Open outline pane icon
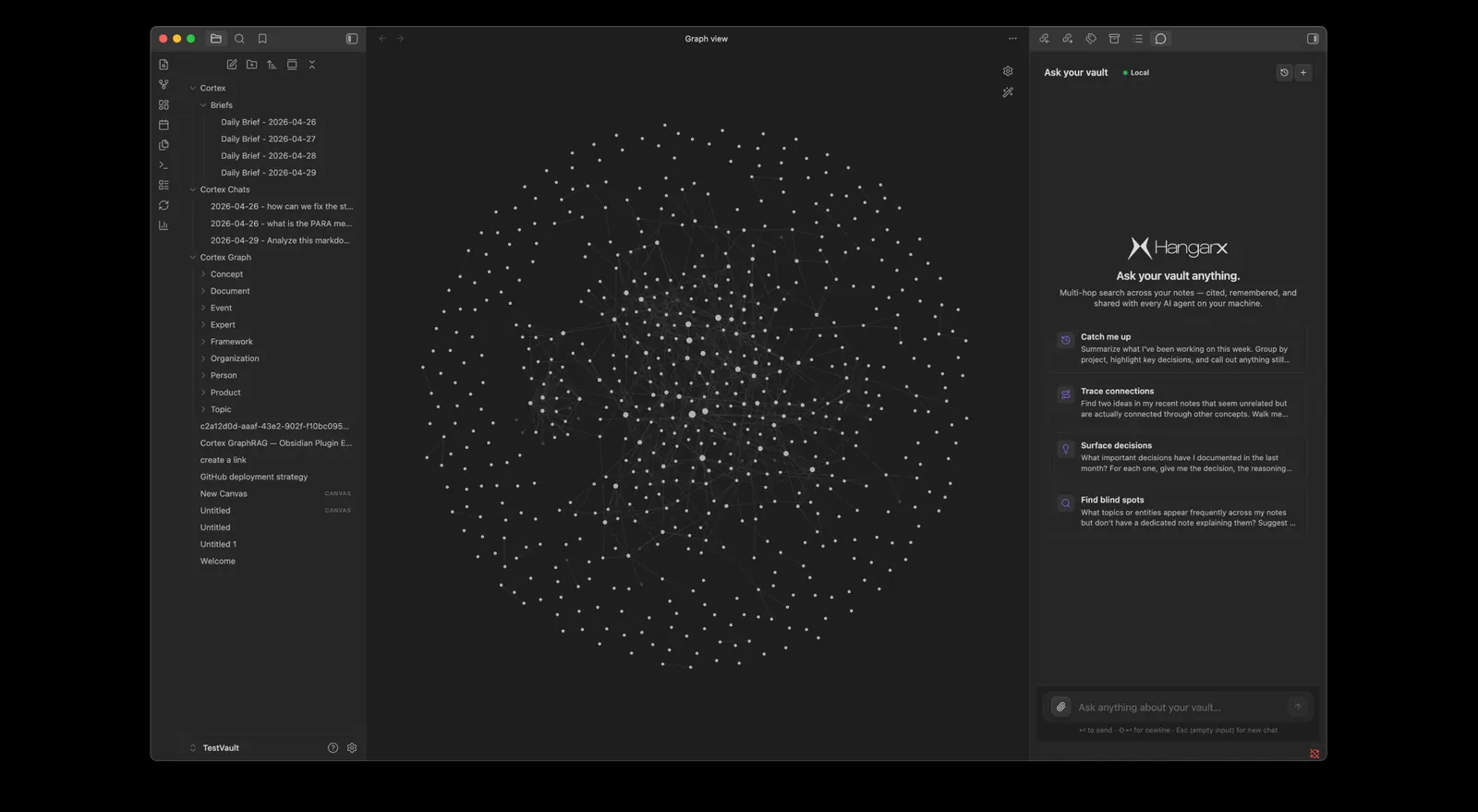Viewport: 1478px width, 812px height. pyautogui.click(x=1137, y=39)
